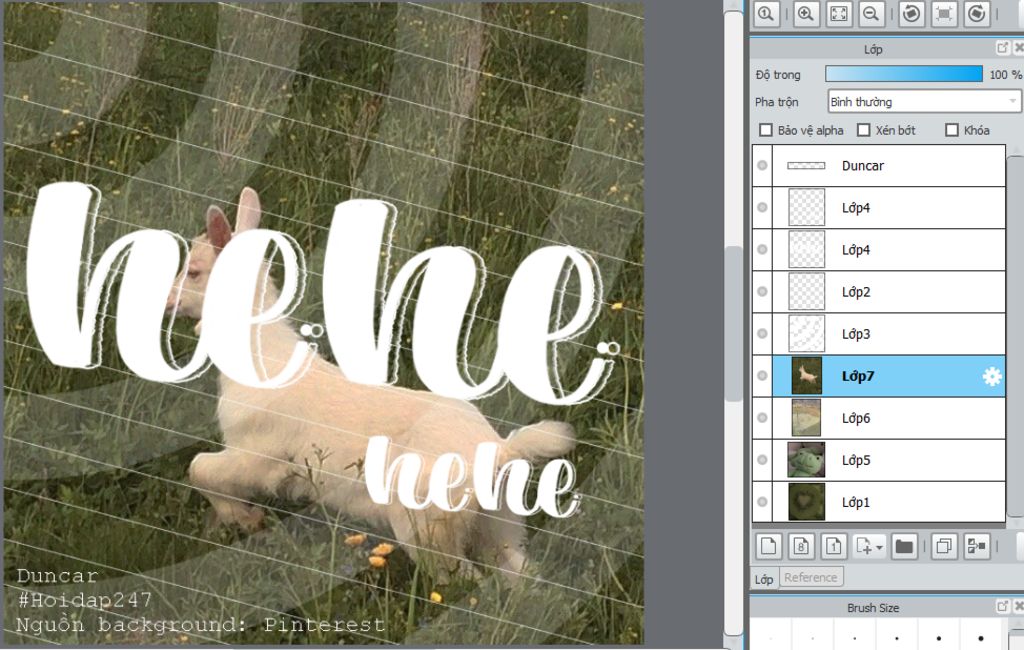Image resolution: width=1024 pixels, height=650 pixels.
Task: Pick the largest visible brush size dot
Action: [x=981, y=638]
